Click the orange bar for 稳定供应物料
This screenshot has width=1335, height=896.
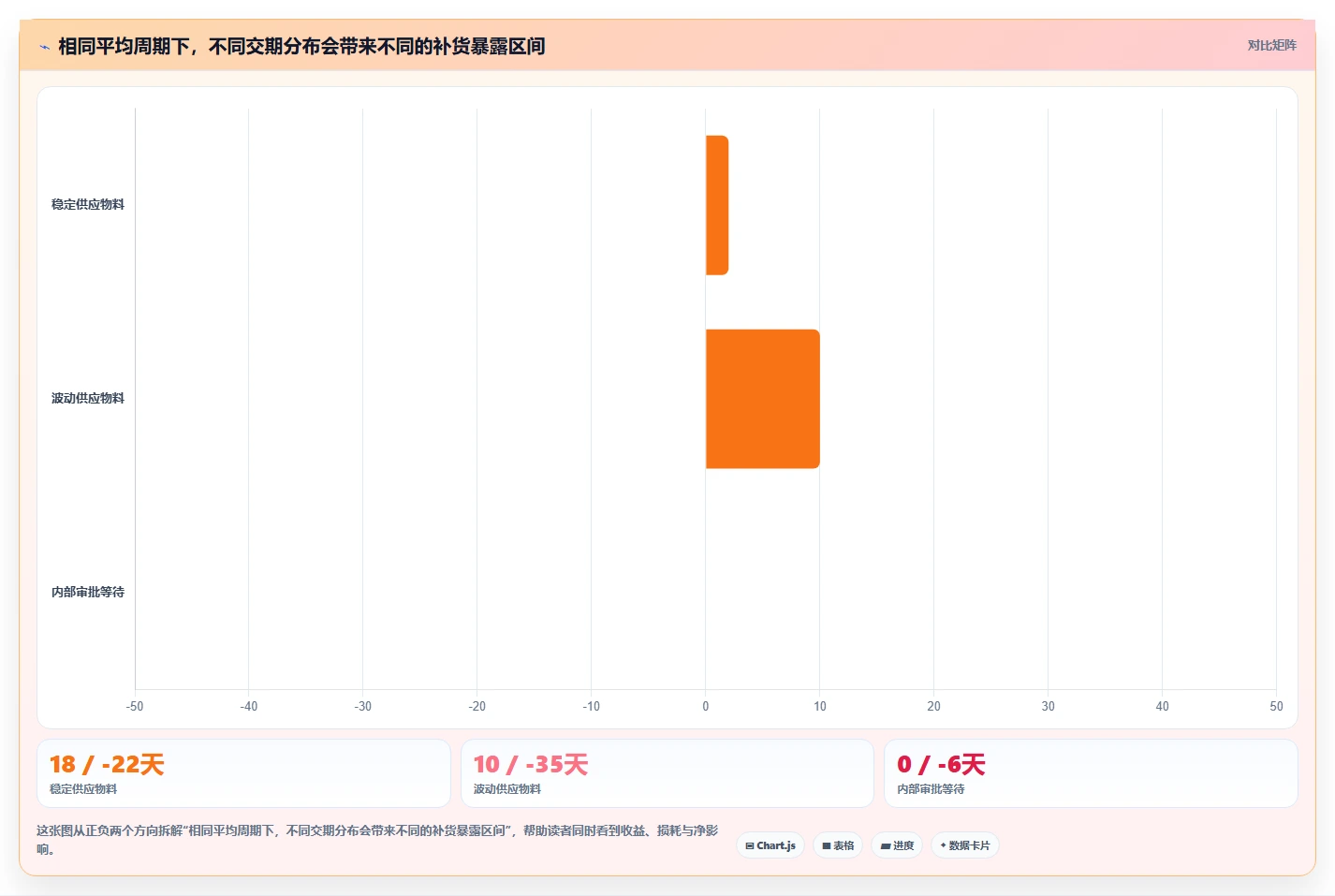coord(717,205)
